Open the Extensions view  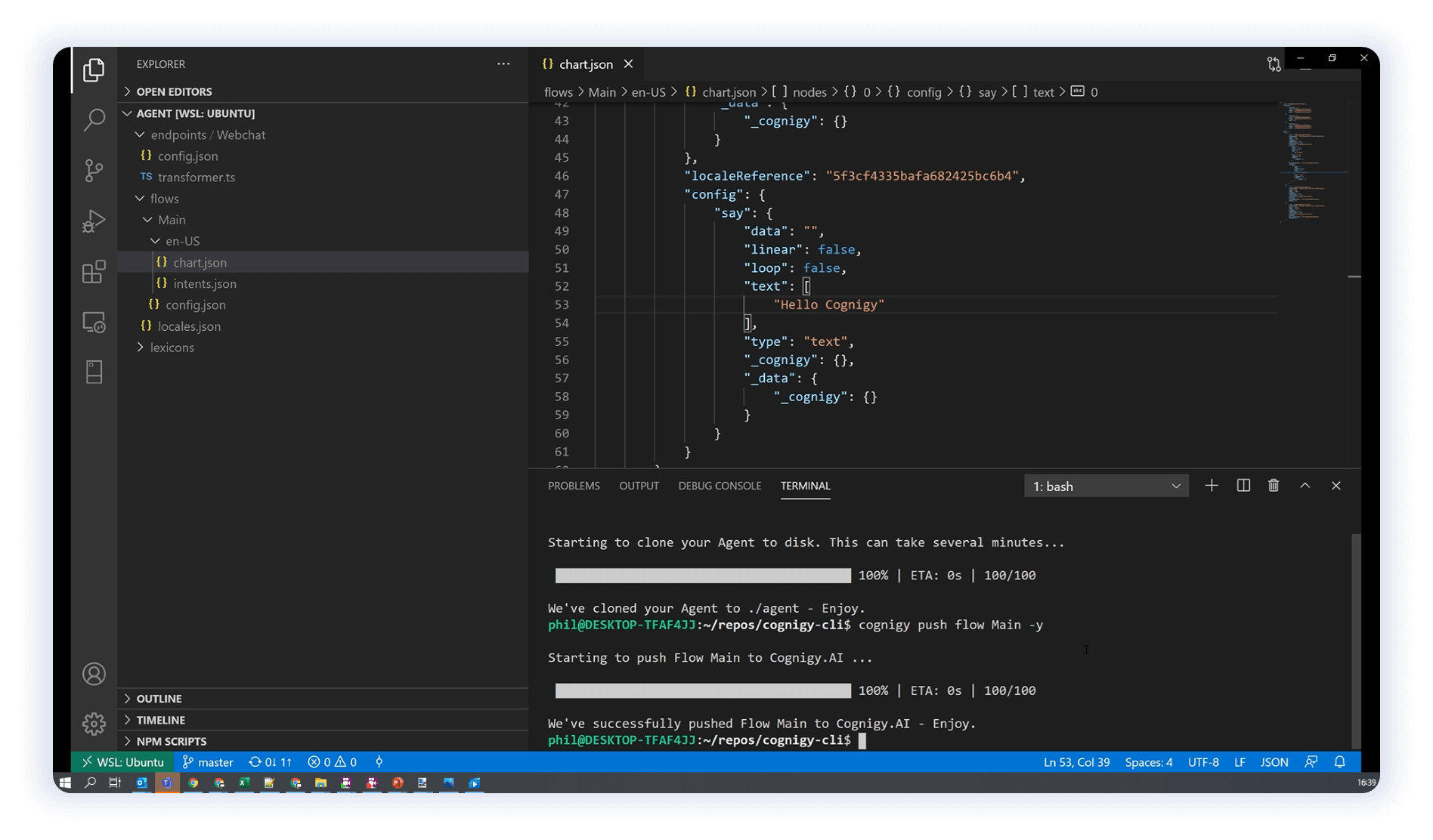(x=94, y=271)
